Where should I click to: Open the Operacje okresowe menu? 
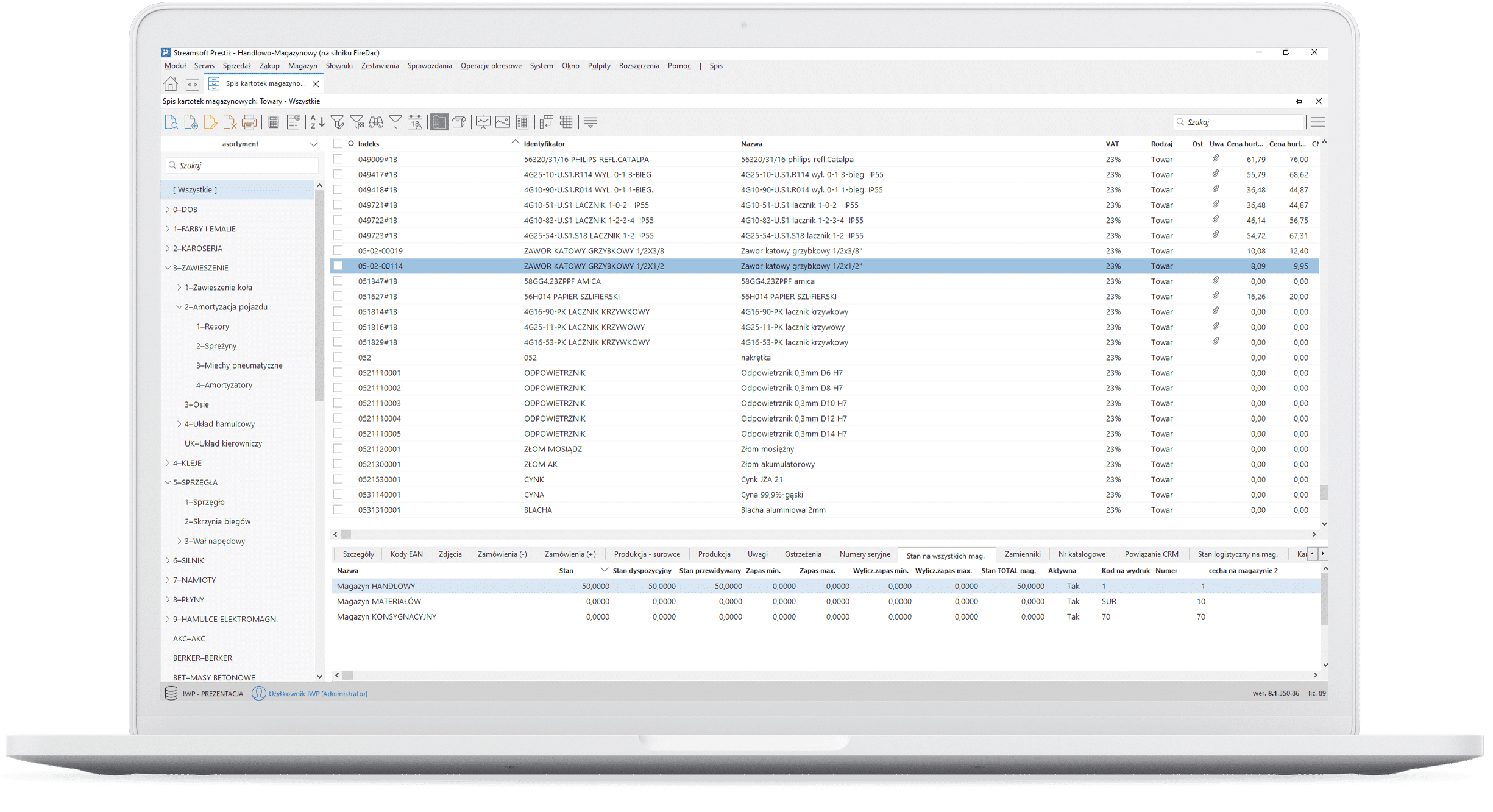coord(491,66)
